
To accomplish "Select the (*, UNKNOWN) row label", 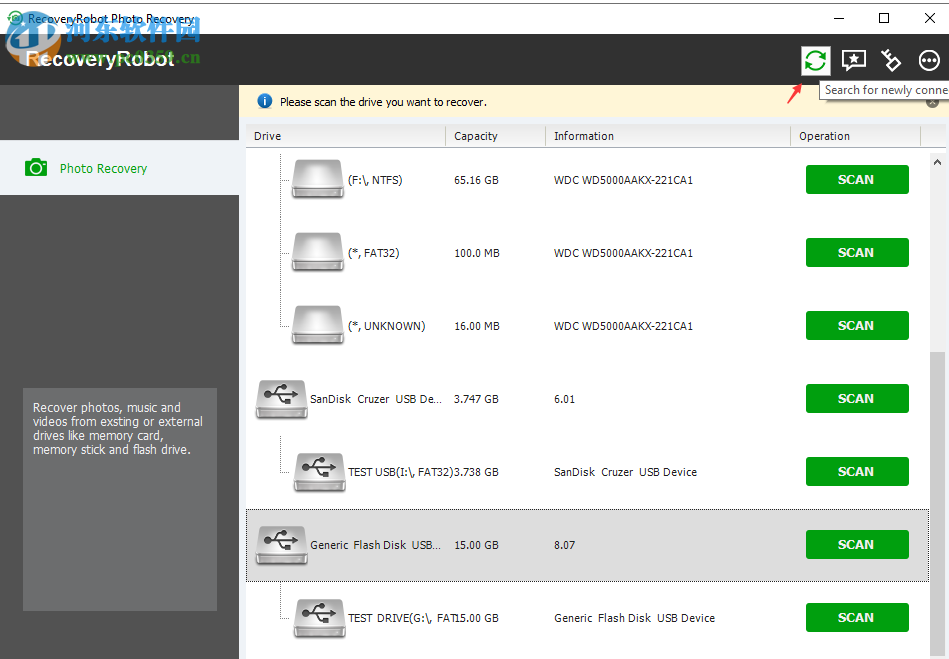I will pyautogui.click(x=387, y=326).
